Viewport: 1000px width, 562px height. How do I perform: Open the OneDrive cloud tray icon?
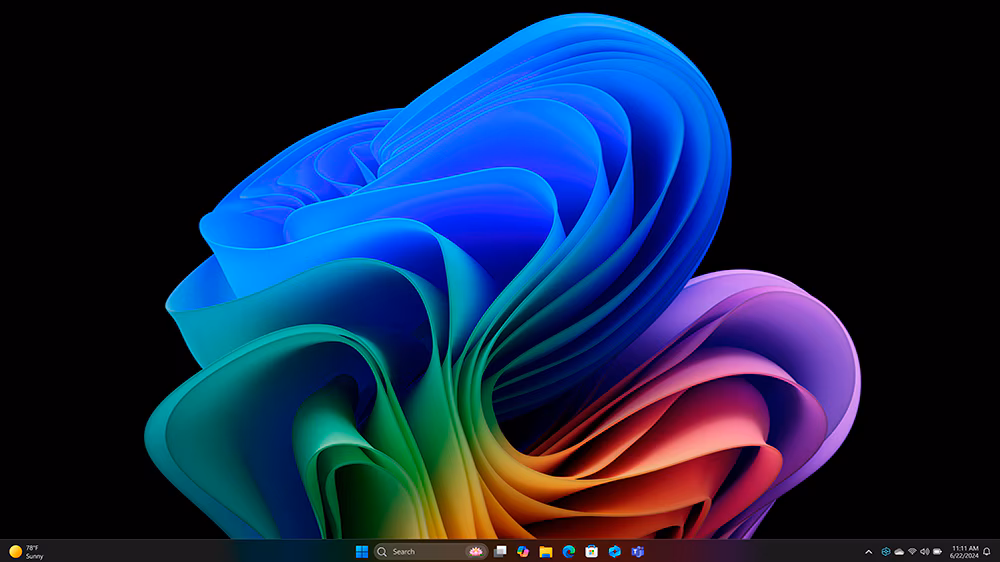click(x=899, y=551)
